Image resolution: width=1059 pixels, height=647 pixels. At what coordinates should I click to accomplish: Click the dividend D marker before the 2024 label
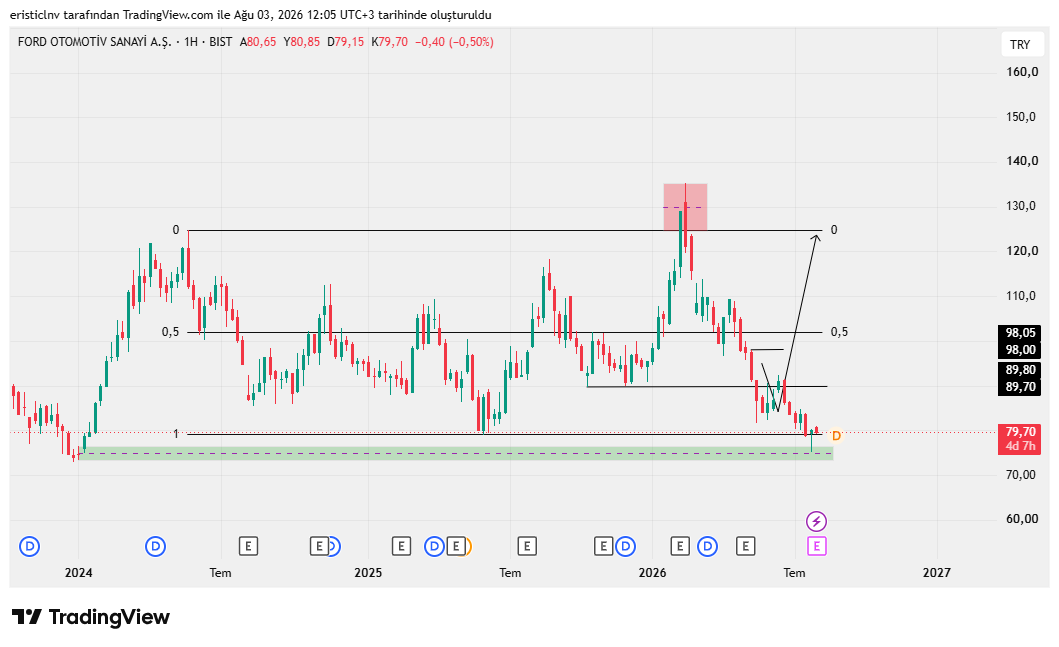coord(30,546)
